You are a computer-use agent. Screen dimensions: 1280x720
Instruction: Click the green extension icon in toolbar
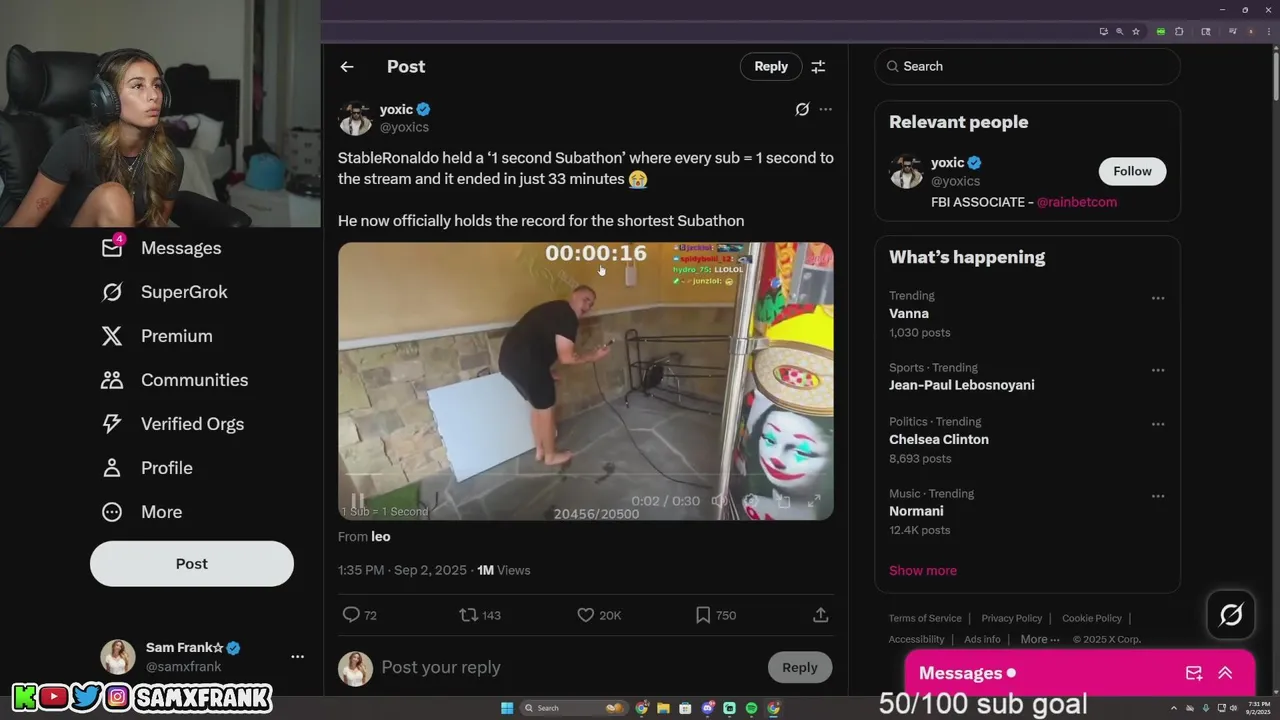(x=1161, y=31)
